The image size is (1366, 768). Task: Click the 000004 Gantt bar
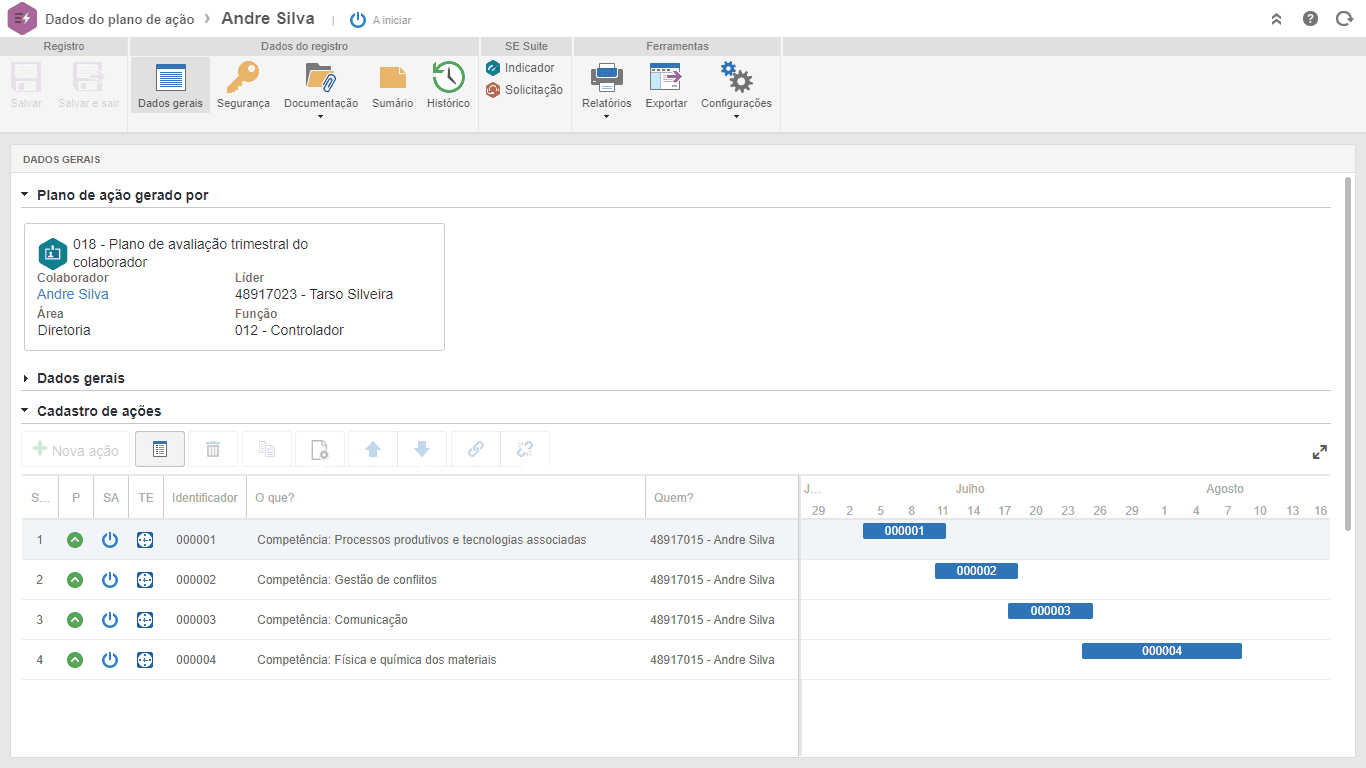(1161, 651)
